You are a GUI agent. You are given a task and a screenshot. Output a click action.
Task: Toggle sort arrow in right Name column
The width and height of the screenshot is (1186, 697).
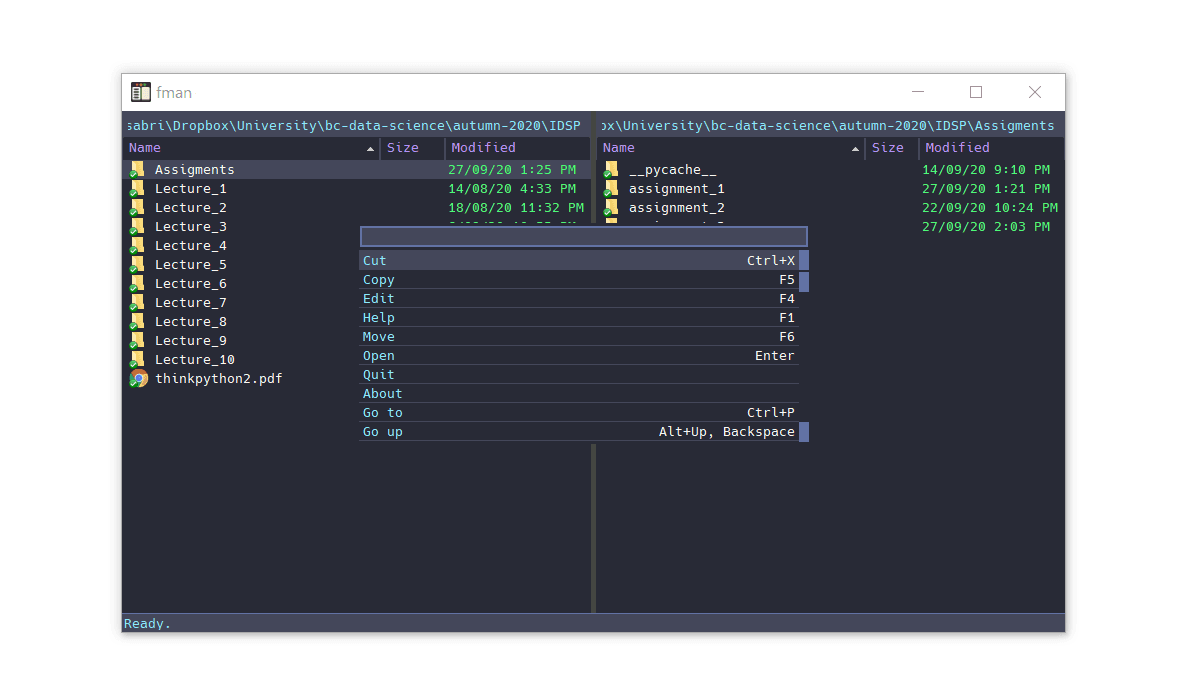(x=855, y=149)
